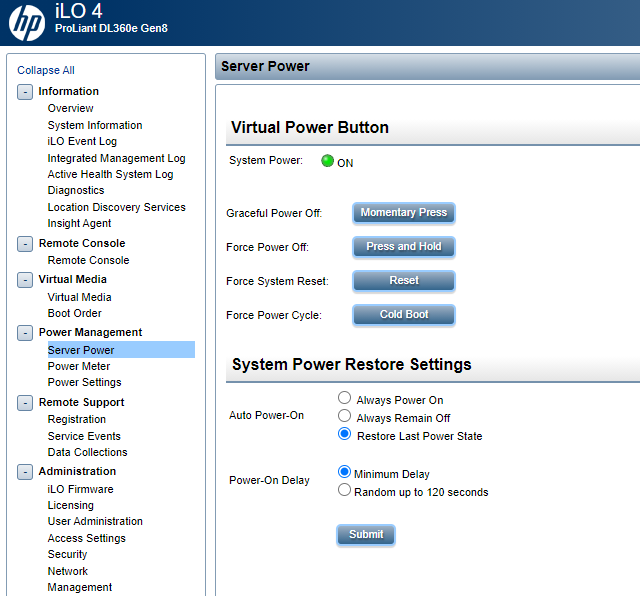Open Remote Console sub-item
The image size is (640, 596).
pyautogui.click(x=88, y=260)
